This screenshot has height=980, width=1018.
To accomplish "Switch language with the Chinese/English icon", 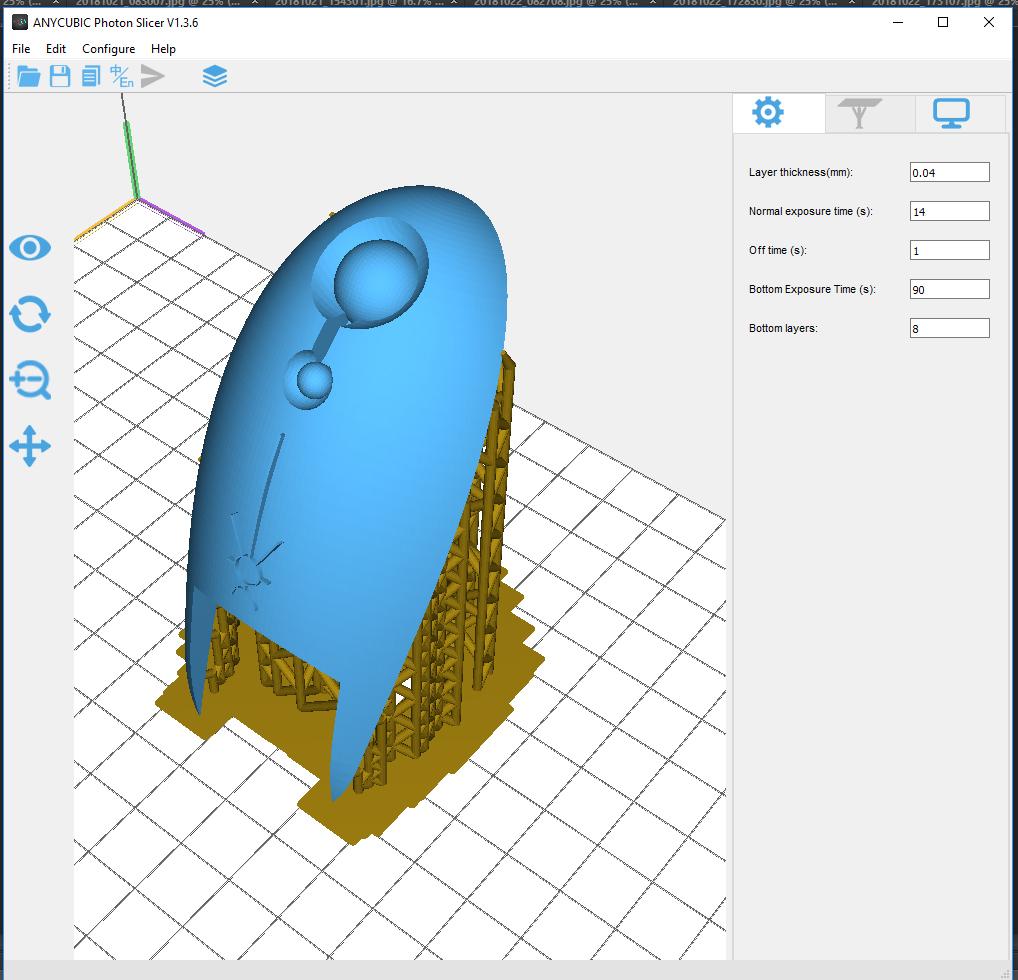I will 121,77.
